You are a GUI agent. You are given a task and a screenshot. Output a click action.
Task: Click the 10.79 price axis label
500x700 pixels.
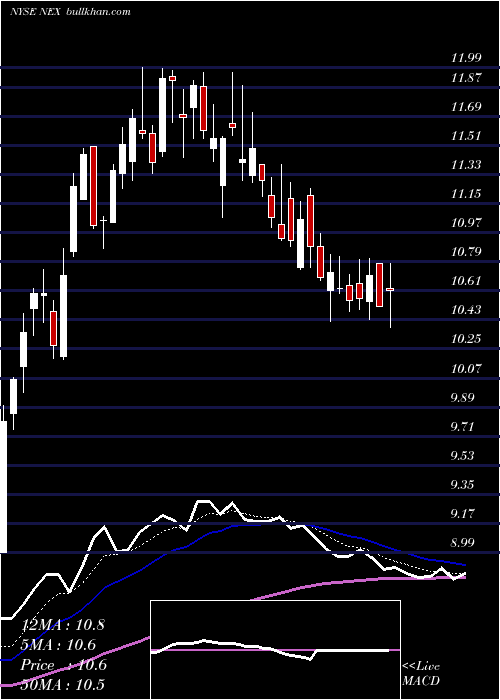[x=466, y=252]
